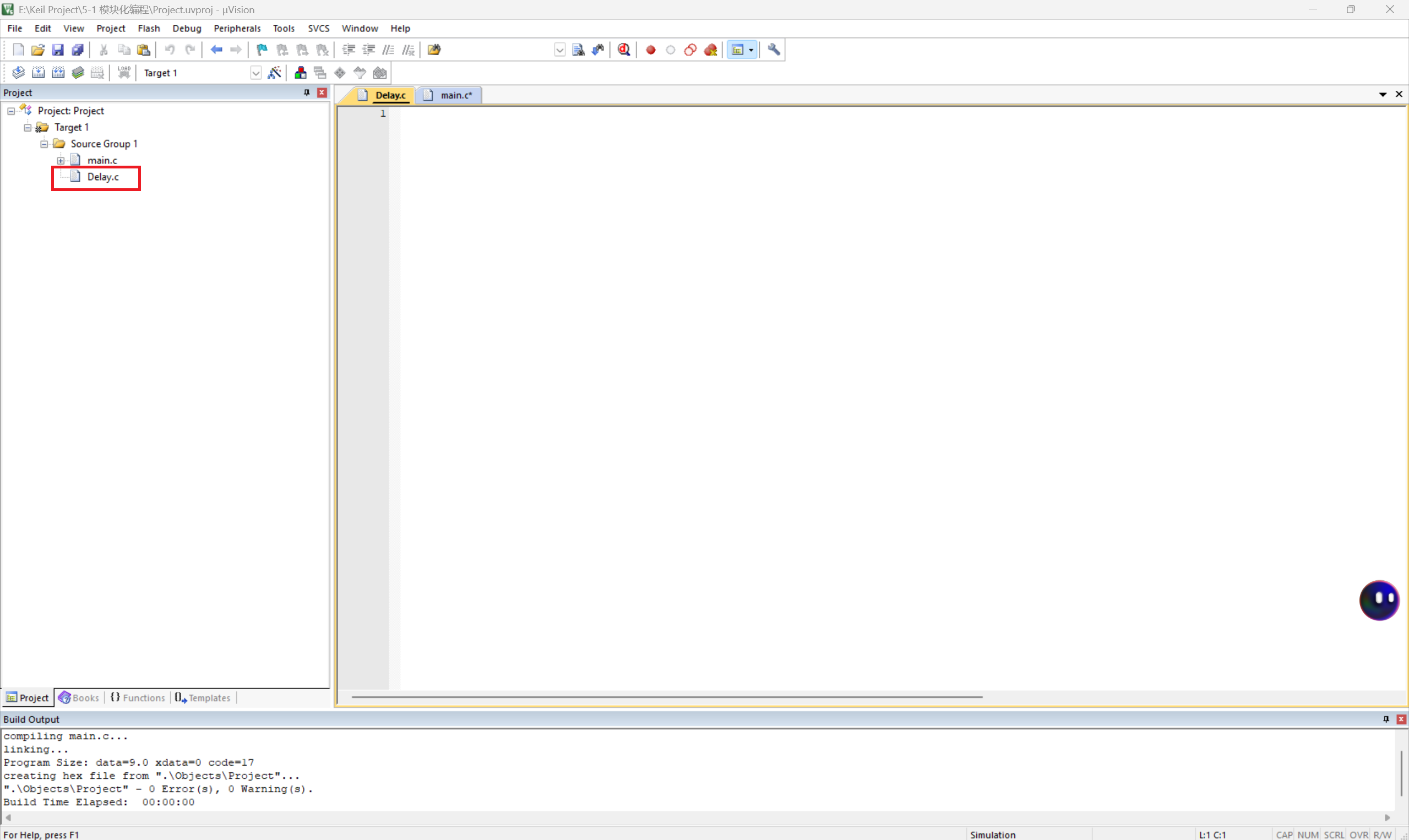Switch to the main.c* editor tab
This screenshot has width=1409, height=840.
455,95
